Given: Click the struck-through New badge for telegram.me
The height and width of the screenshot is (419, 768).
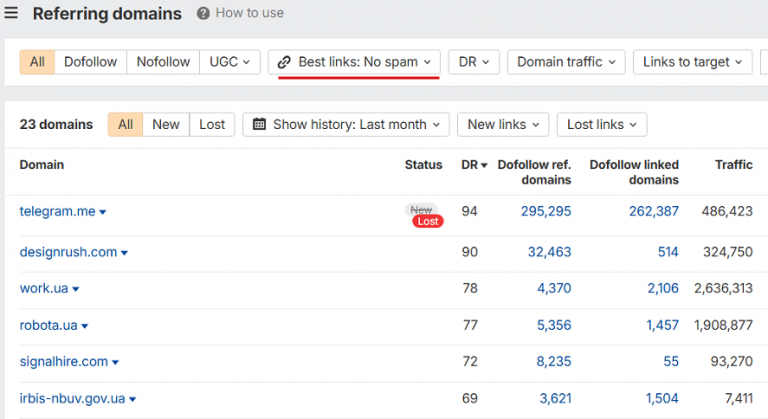Looking at the screenshot, I should pyautogui.click(x=421, y=209).
